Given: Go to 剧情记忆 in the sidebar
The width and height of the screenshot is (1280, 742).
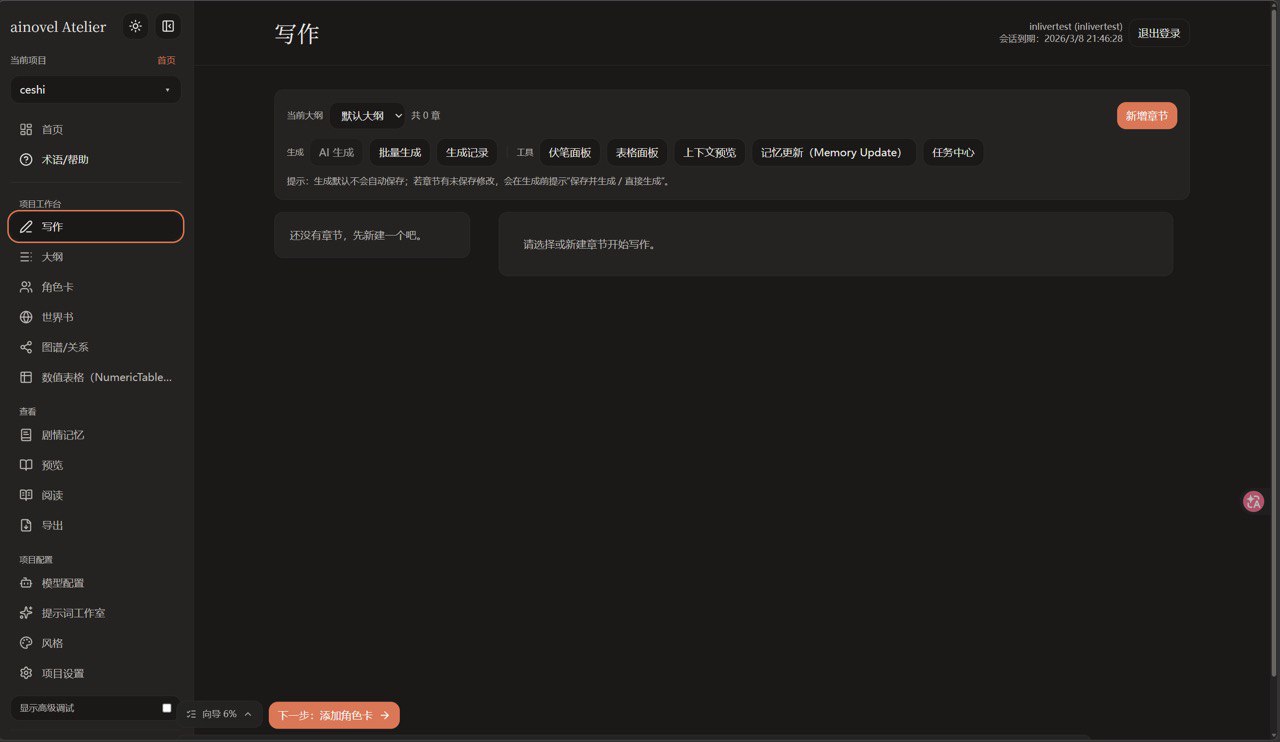Looking at the screenshot, I should (x=62, y=435).
